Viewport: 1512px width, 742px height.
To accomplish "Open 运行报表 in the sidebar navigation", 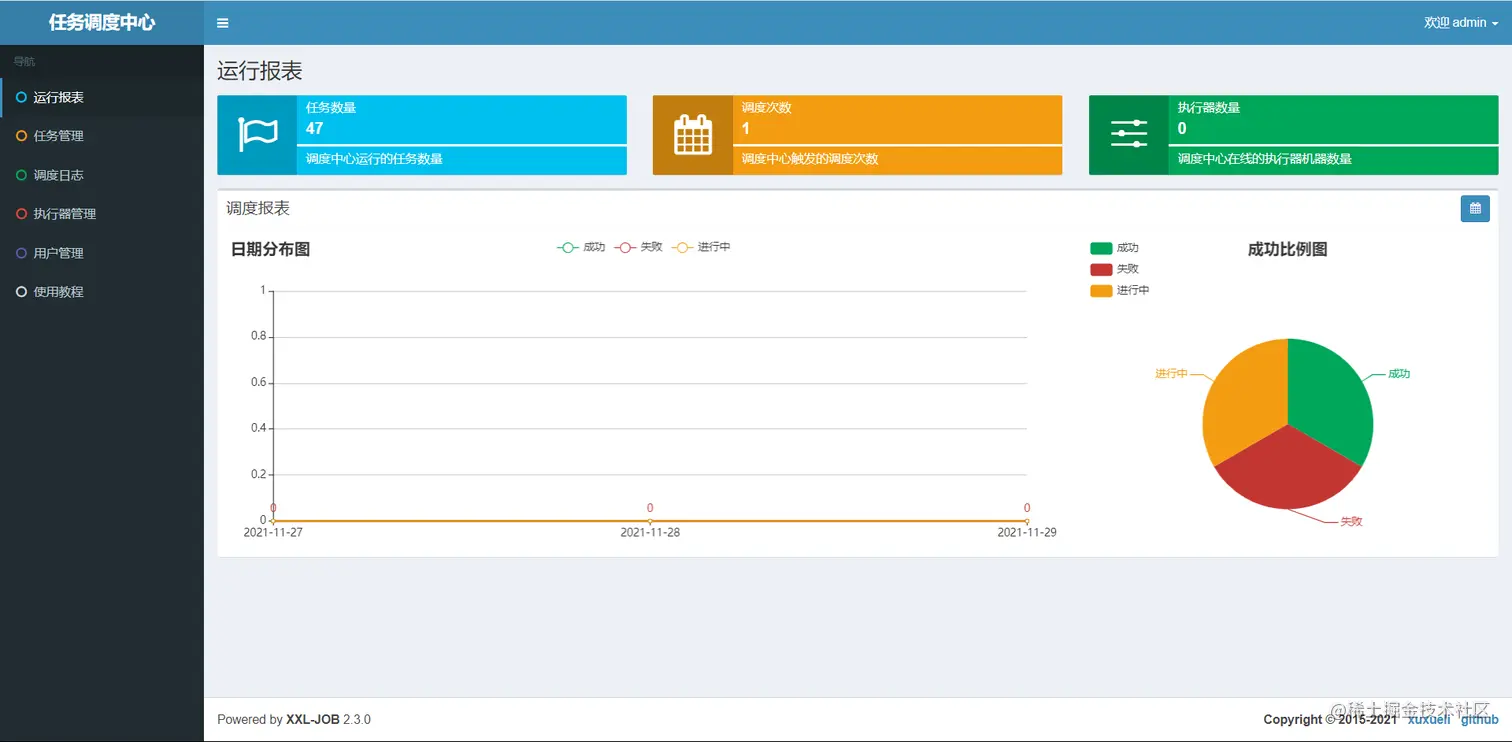I will click(102, 98).
